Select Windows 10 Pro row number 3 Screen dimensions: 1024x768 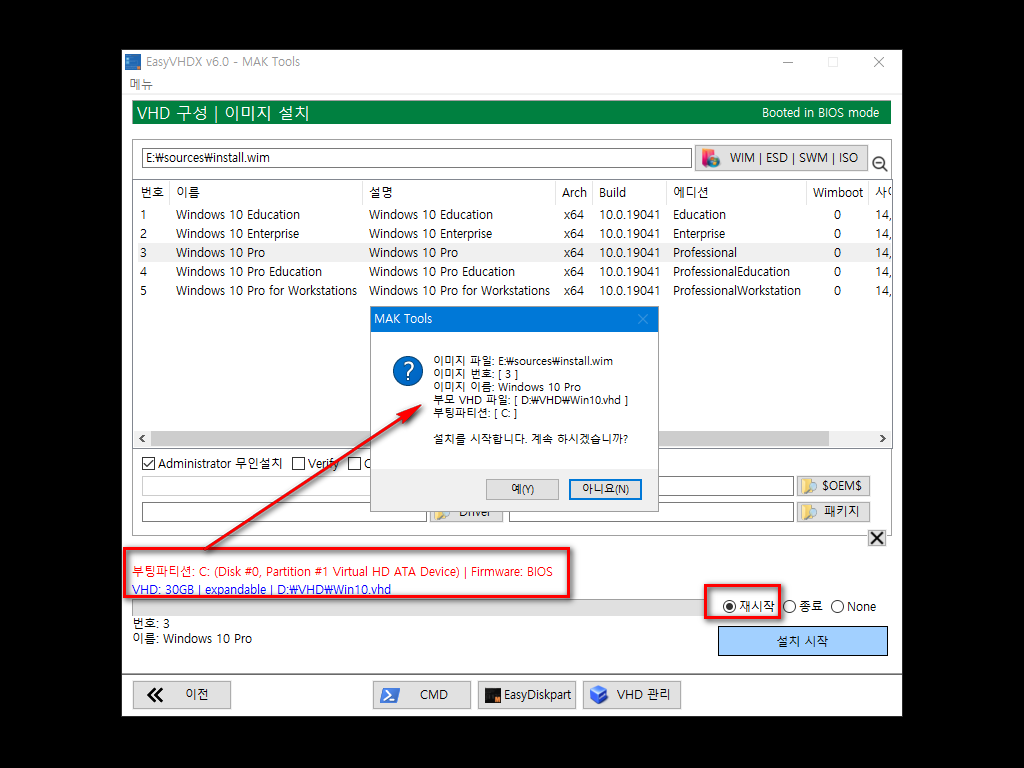[513, 253]
